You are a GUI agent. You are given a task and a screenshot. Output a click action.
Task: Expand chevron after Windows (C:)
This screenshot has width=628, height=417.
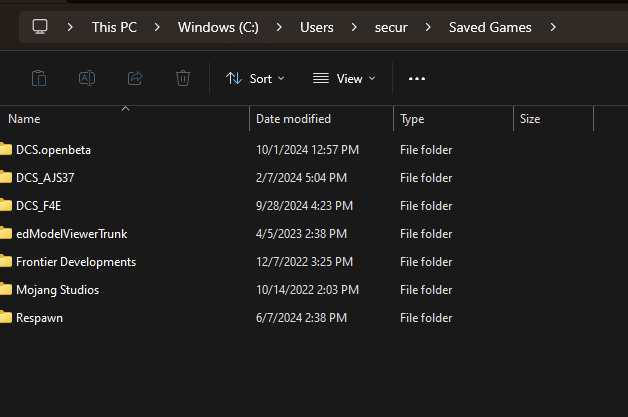(279, 27)
